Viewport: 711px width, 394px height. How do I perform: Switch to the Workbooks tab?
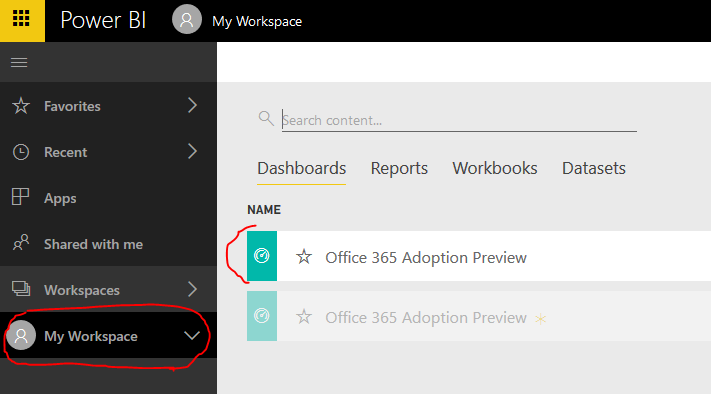coord(495,169)
